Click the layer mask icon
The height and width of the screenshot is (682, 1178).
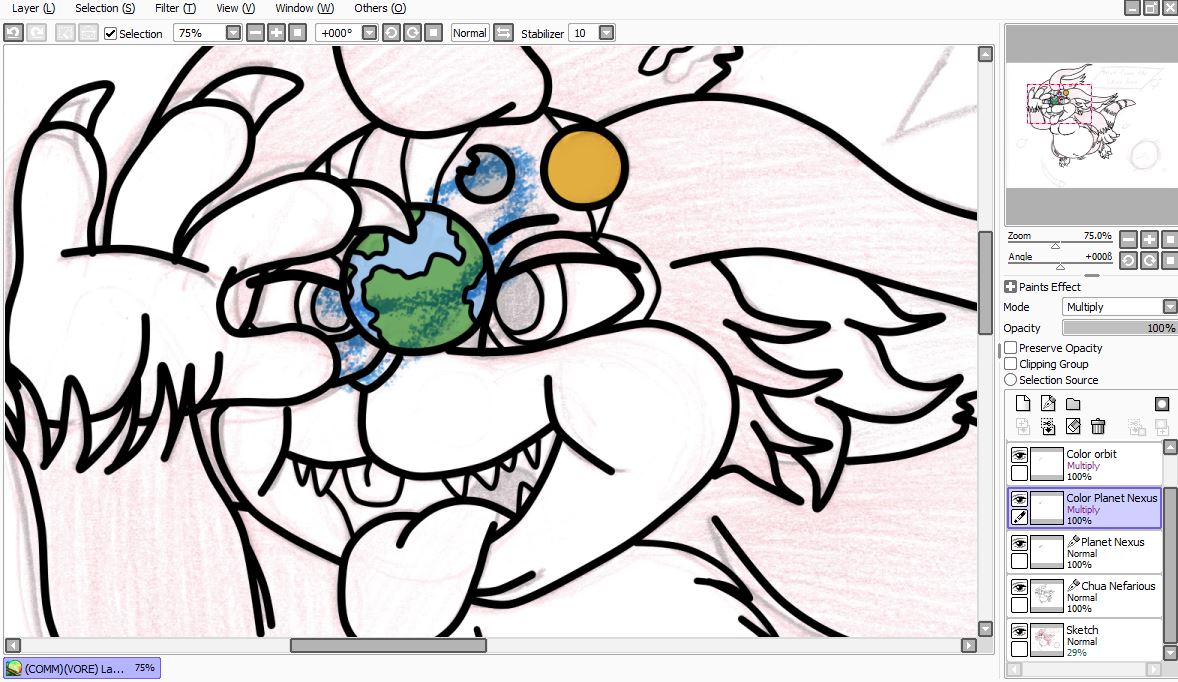pos(1161,403)
